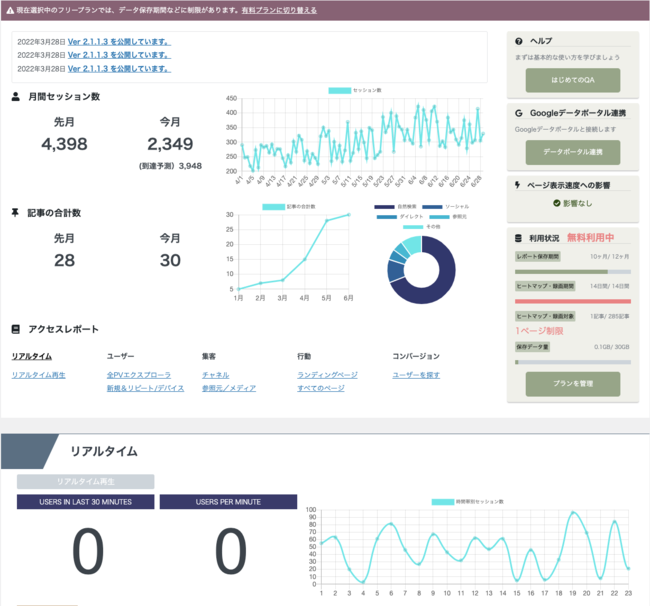This screenshot has height=607, width=650.
Task: Click the ヒートマップ・録画対象 label badge
Action: coord(545,316)
